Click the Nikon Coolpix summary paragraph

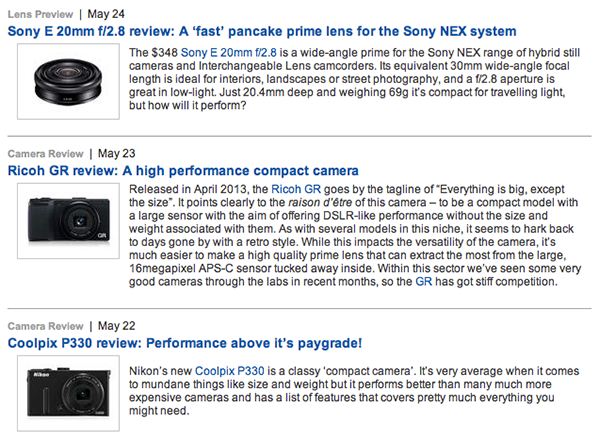pyautogui.click(x=354, y=391)
